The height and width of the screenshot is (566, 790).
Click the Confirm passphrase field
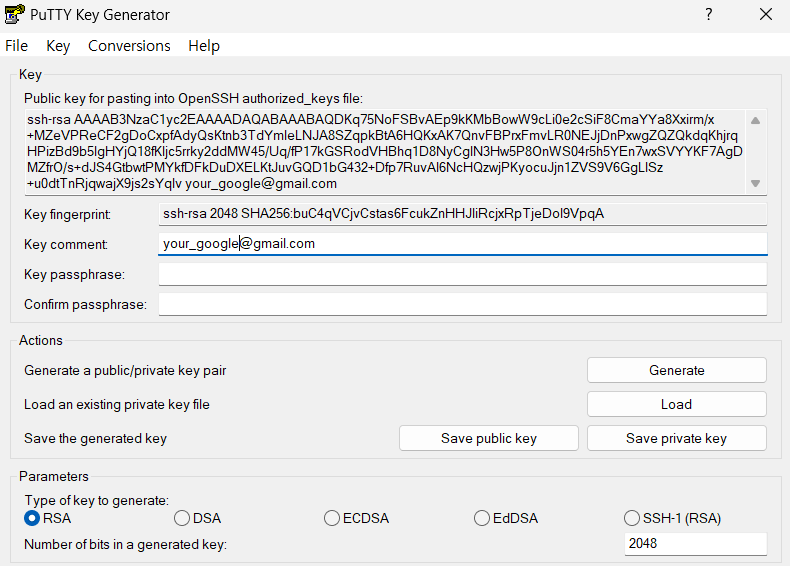pyautogui.click(x=463, y=304)
